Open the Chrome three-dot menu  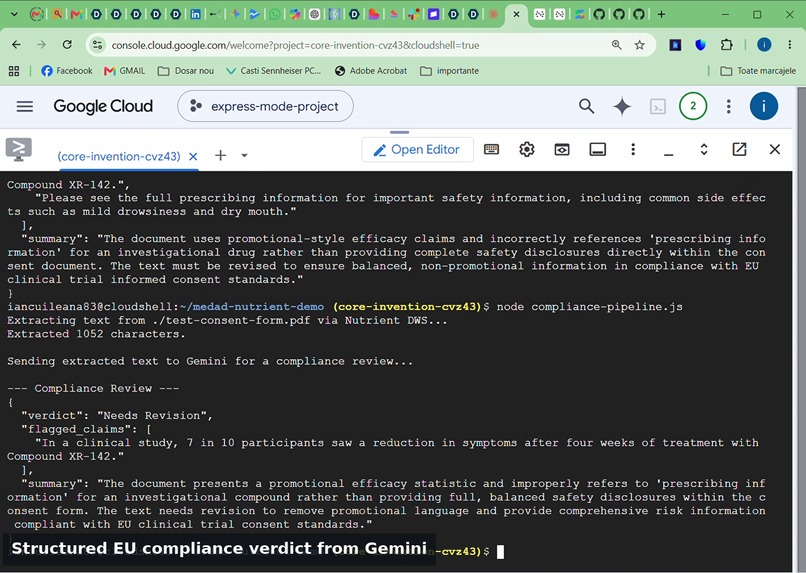[x=790, y=45]
